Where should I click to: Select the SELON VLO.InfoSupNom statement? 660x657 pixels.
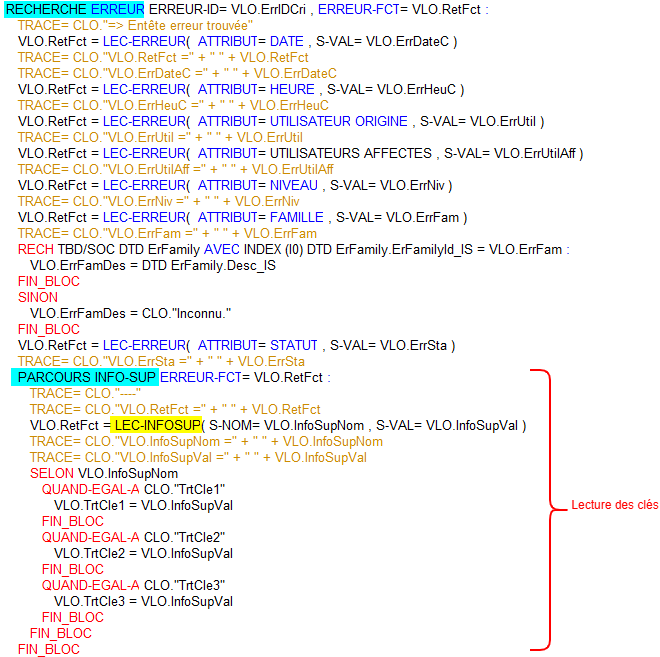104,473
